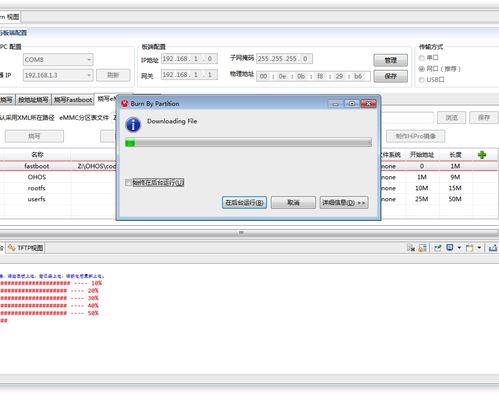The image size is (499, 394).
Task: Click the 子网掩码 field 255.255.255.0
Action: pos(284,59)
